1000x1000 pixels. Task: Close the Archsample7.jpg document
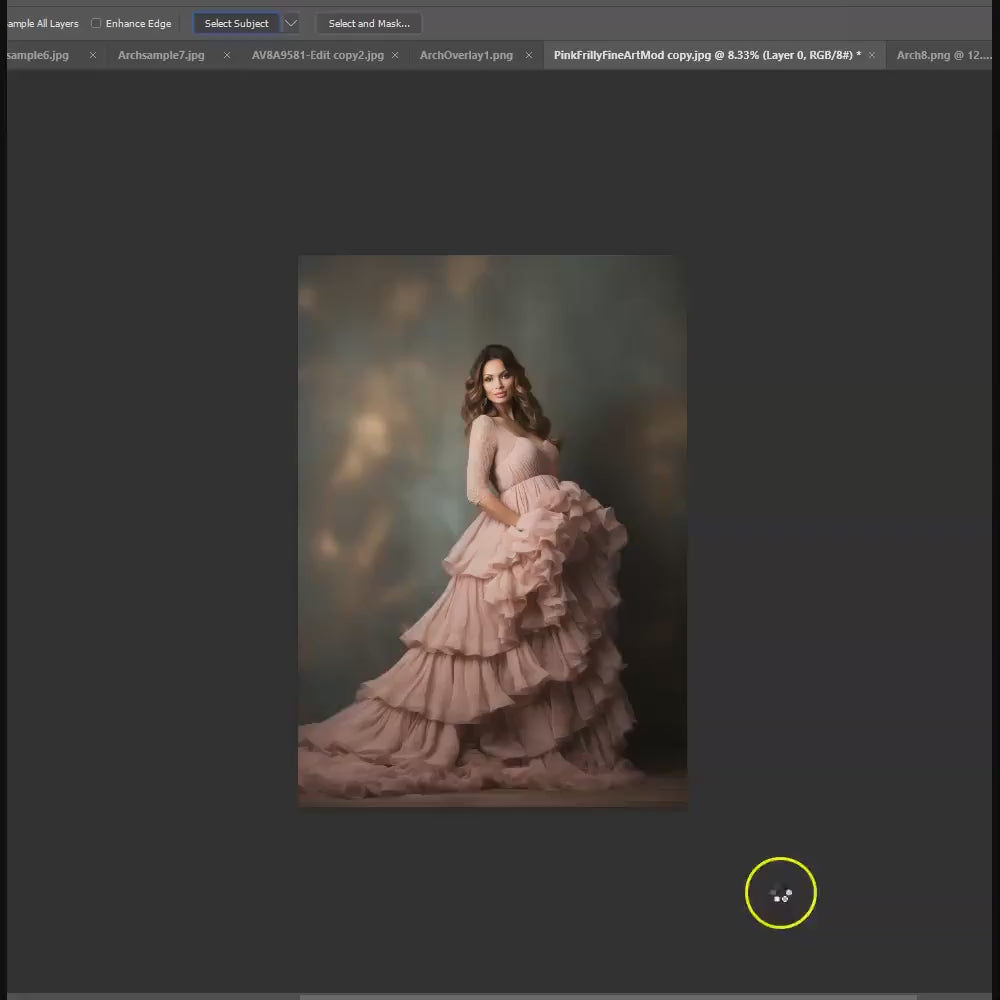click(x=227, y=55)
